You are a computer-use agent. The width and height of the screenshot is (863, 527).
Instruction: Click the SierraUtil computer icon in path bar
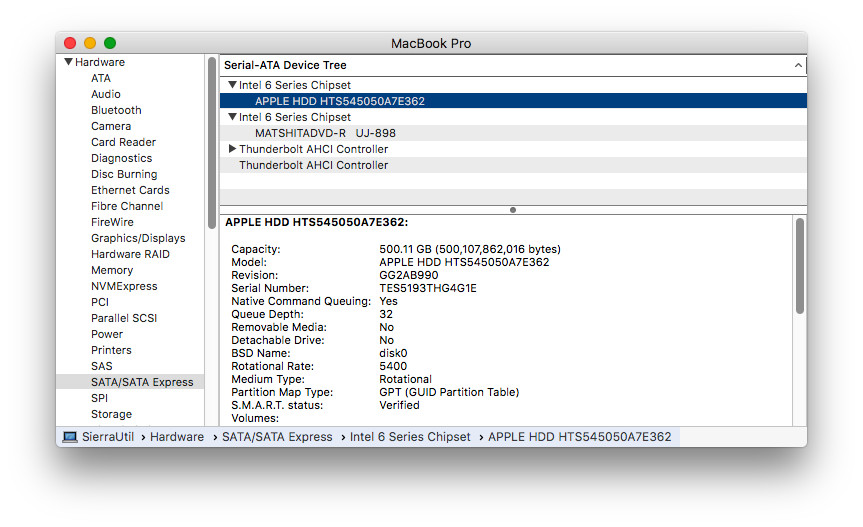[x=70, y=436]
